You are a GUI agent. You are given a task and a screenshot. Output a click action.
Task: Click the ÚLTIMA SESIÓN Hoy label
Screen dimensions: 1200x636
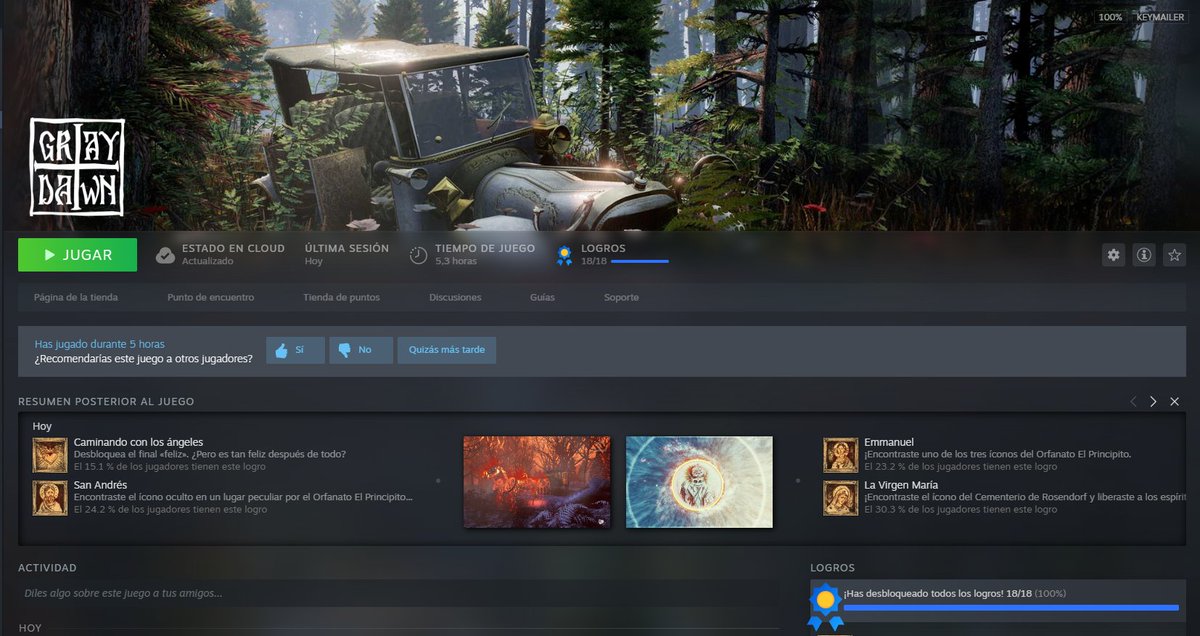(x=347, y=254)
